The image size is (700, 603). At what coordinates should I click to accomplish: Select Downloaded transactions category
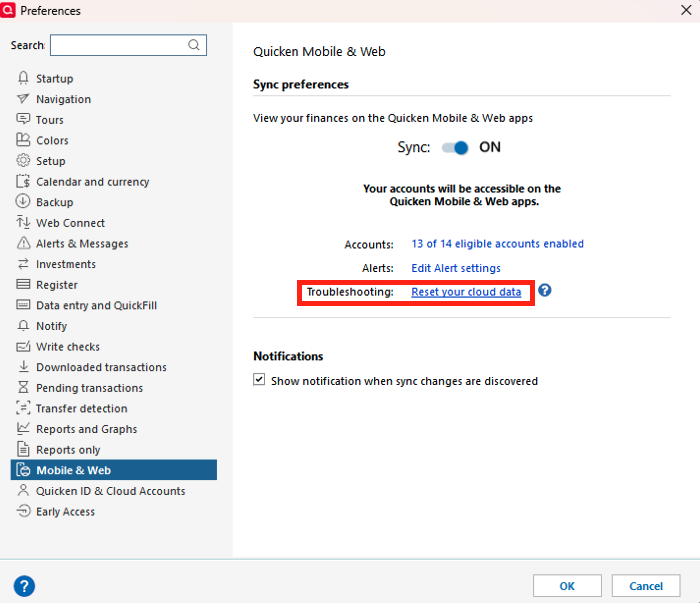101,367
